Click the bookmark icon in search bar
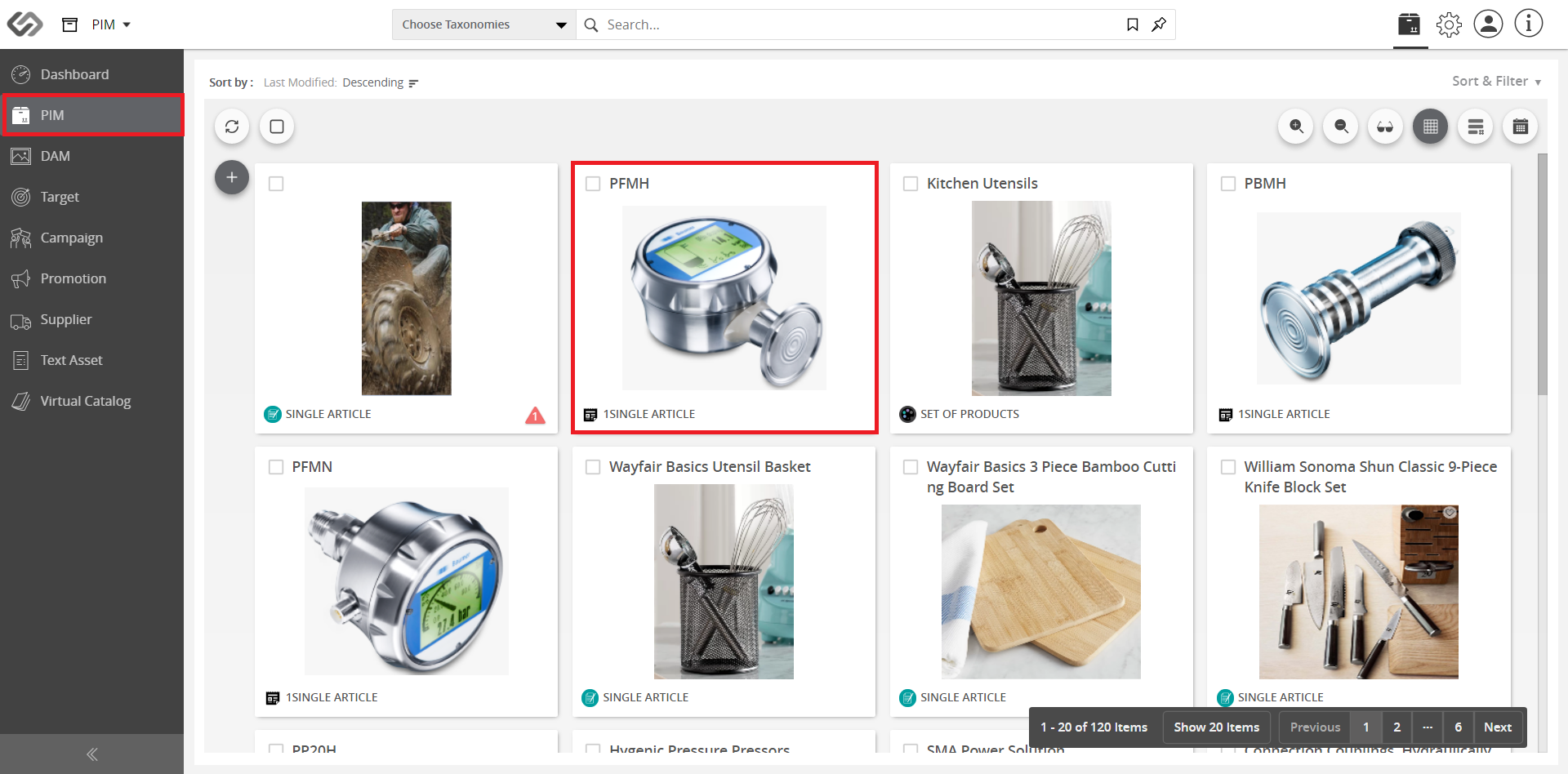 [1133, 24]
